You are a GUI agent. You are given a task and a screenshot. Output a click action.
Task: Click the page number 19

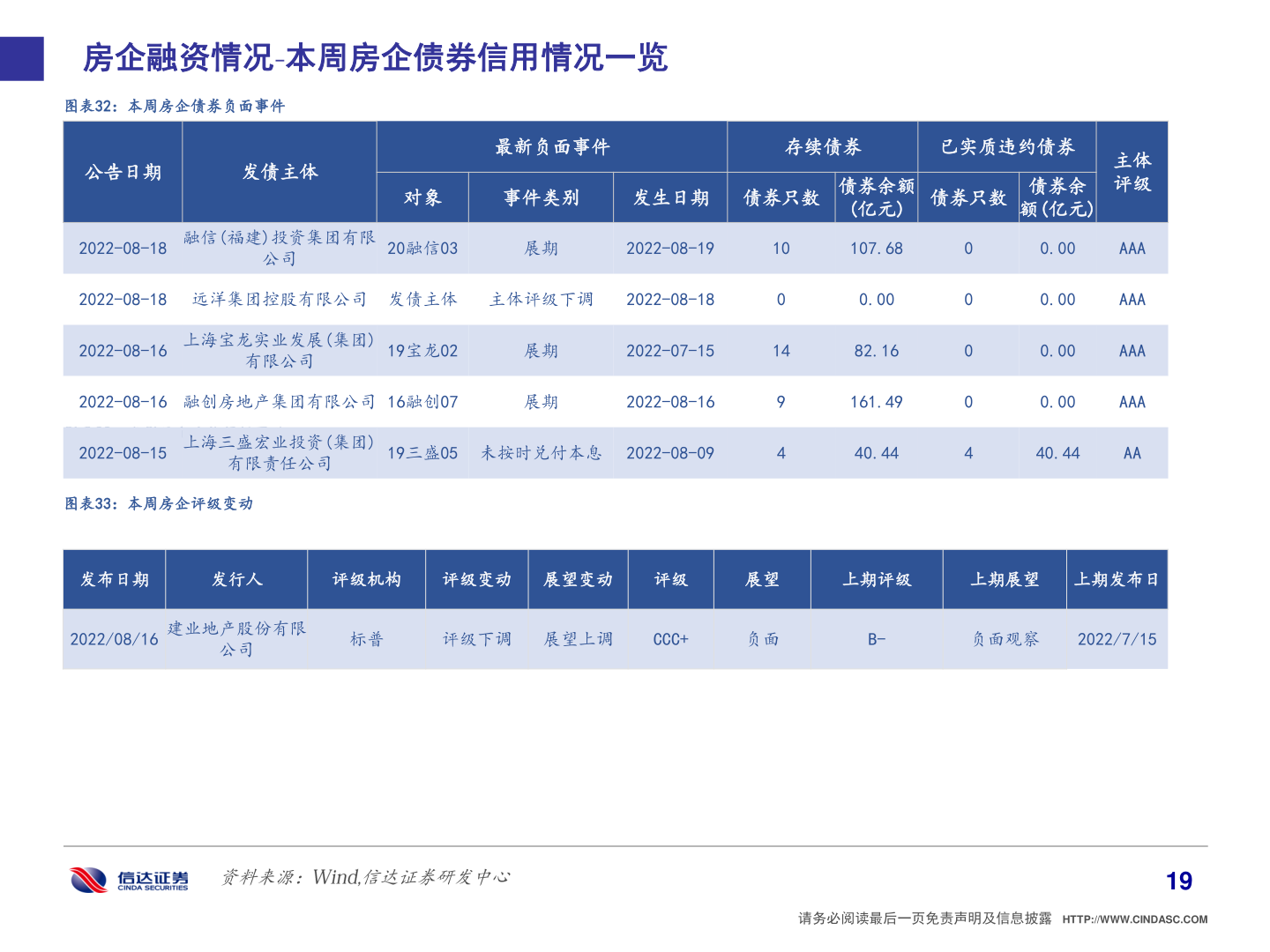pyautogui.click(x=1179, y=881)
